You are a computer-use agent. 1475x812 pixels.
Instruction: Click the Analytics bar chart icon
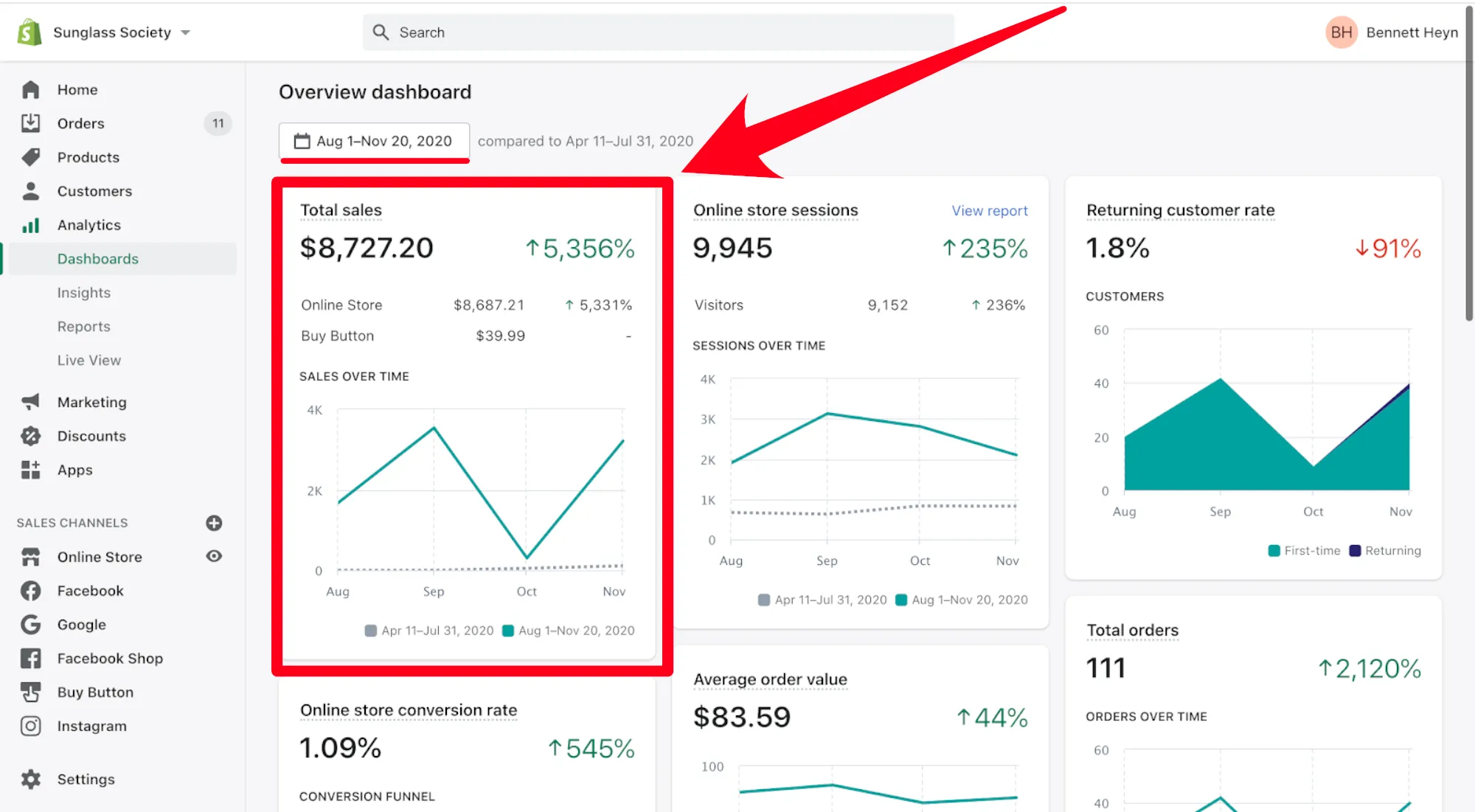point(30,225)
